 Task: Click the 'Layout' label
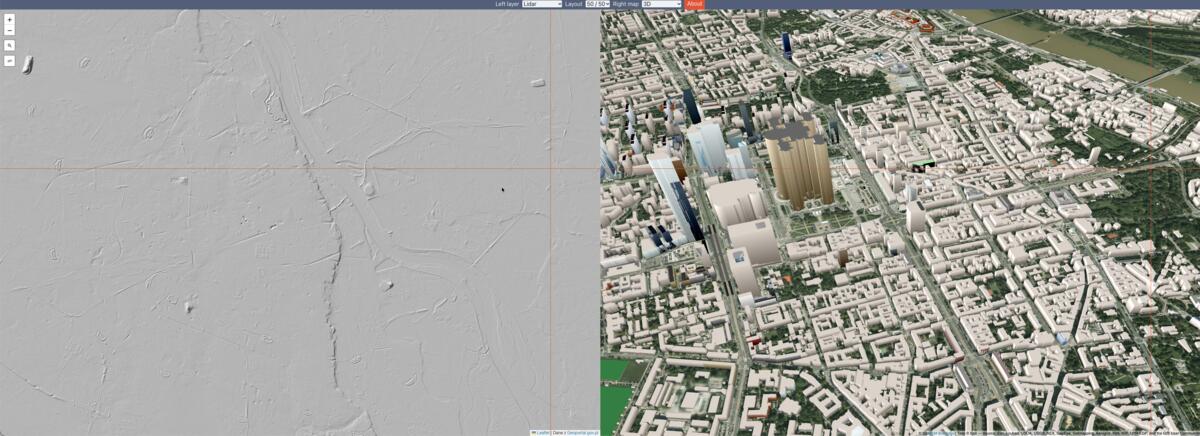click(574, 4)
